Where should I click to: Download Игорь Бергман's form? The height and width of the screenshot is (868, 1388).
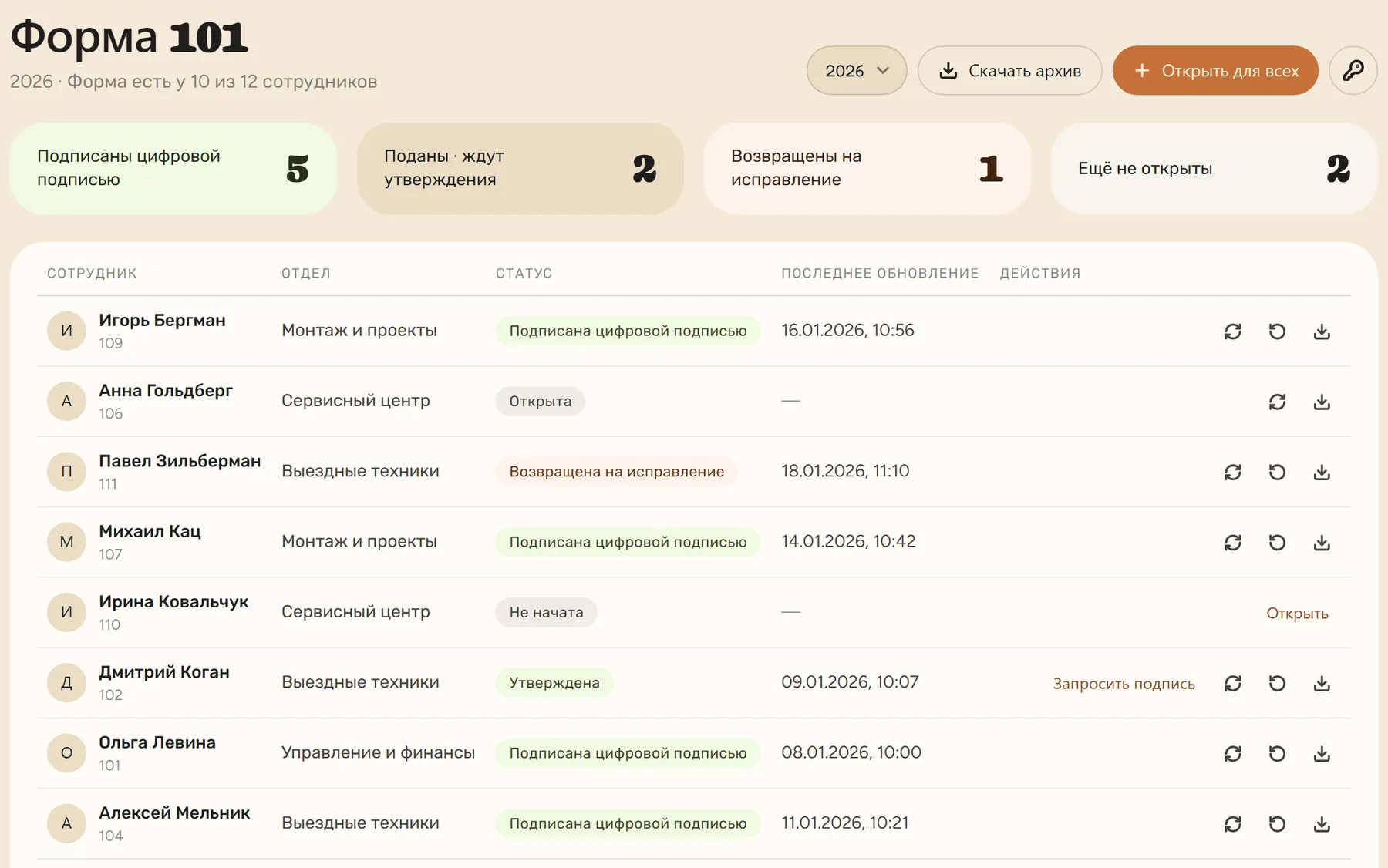tap(1322, 331)
